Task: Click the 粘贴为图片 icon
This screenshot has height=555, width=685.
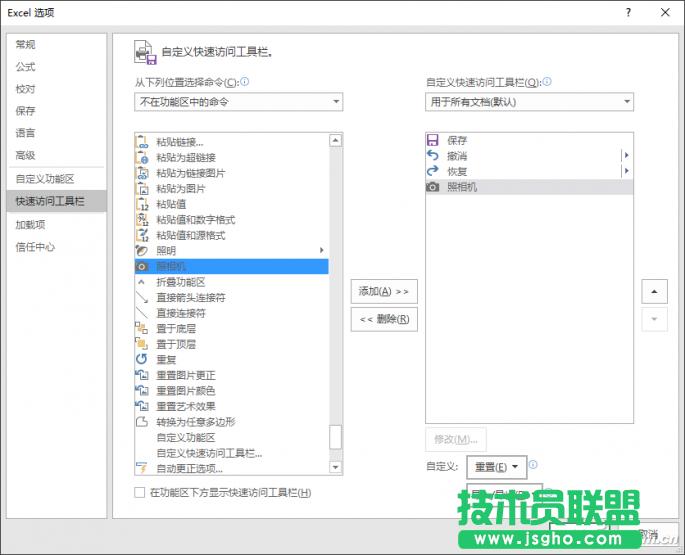Action: point(142,189)
